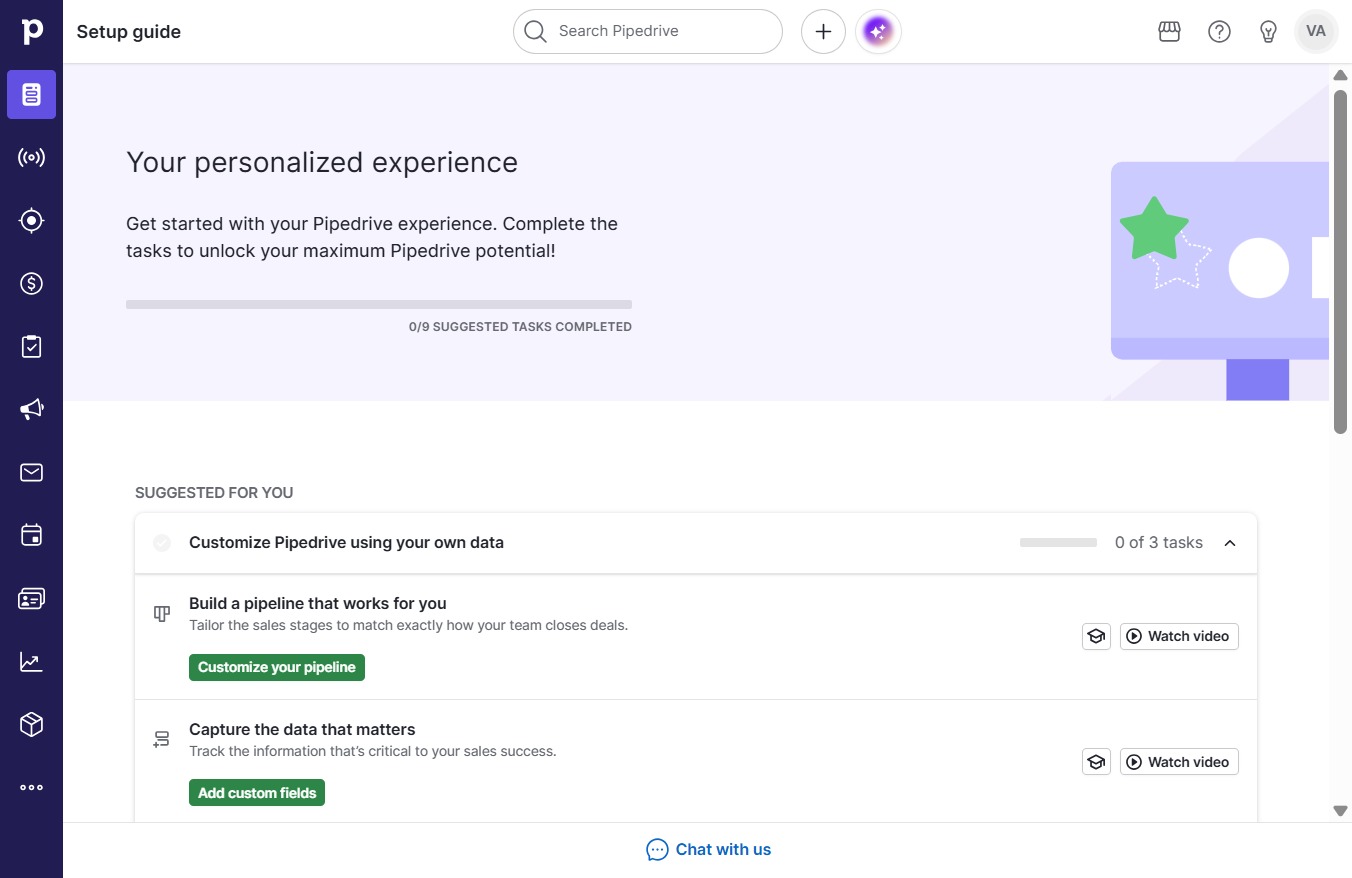Click the search magnifier icon
This screenshot has width=1352, height=878.
click(x=536, y=32)
